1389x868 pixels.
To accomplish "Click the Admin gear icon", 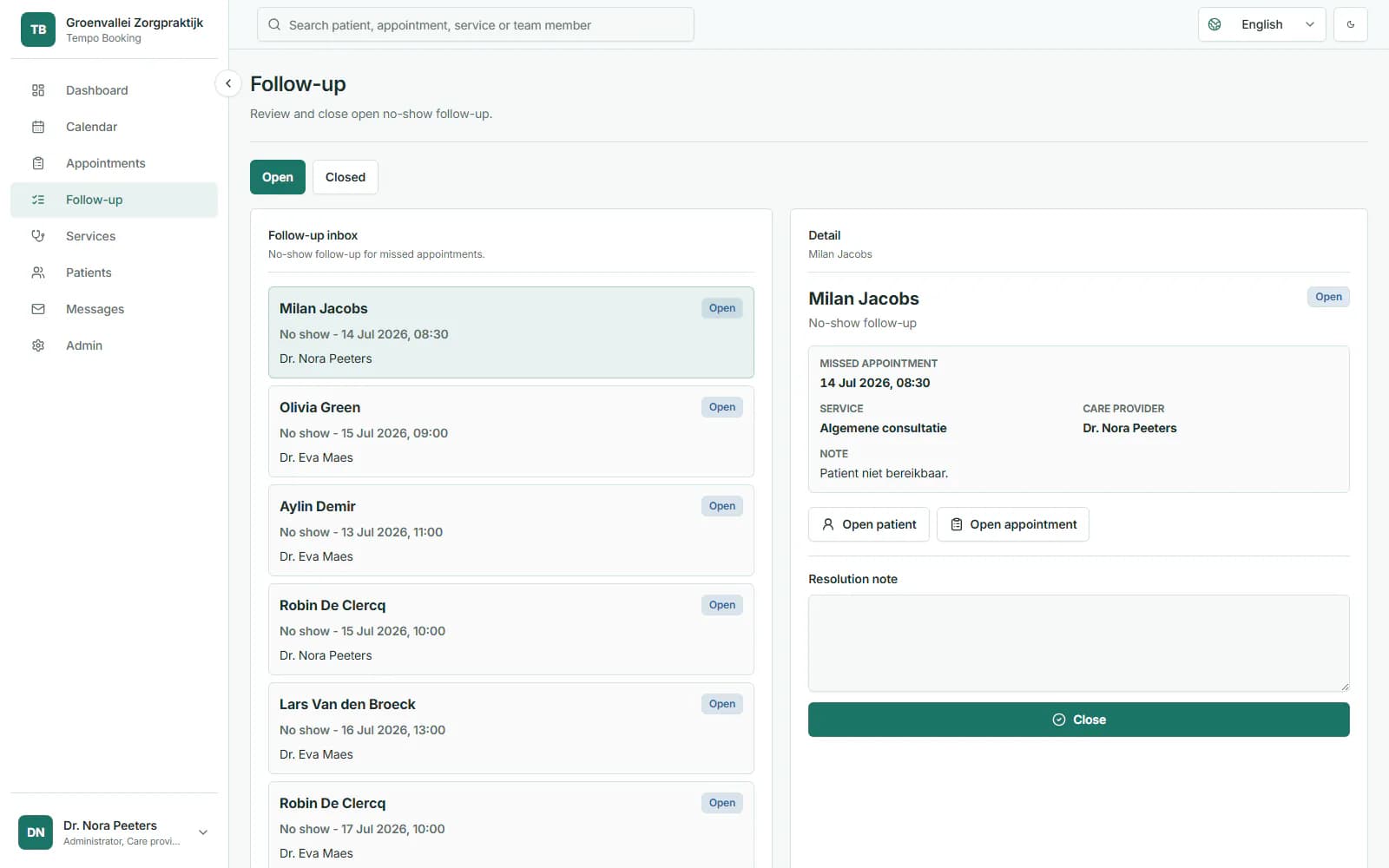I will tap(38, 345).
